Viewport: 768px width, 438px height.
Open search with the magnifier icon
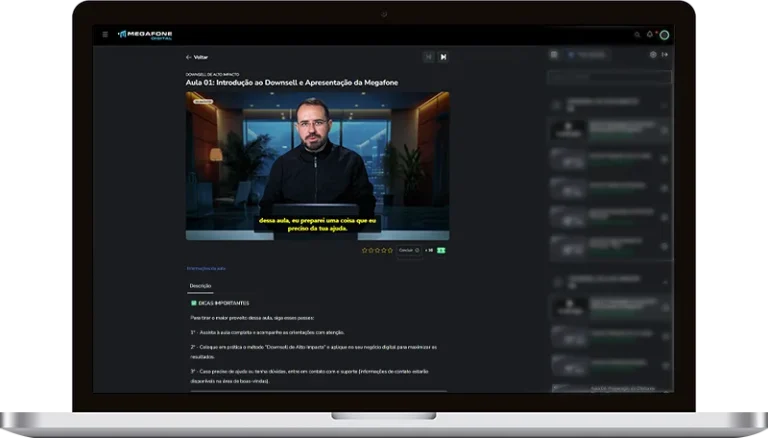point(637,34)
